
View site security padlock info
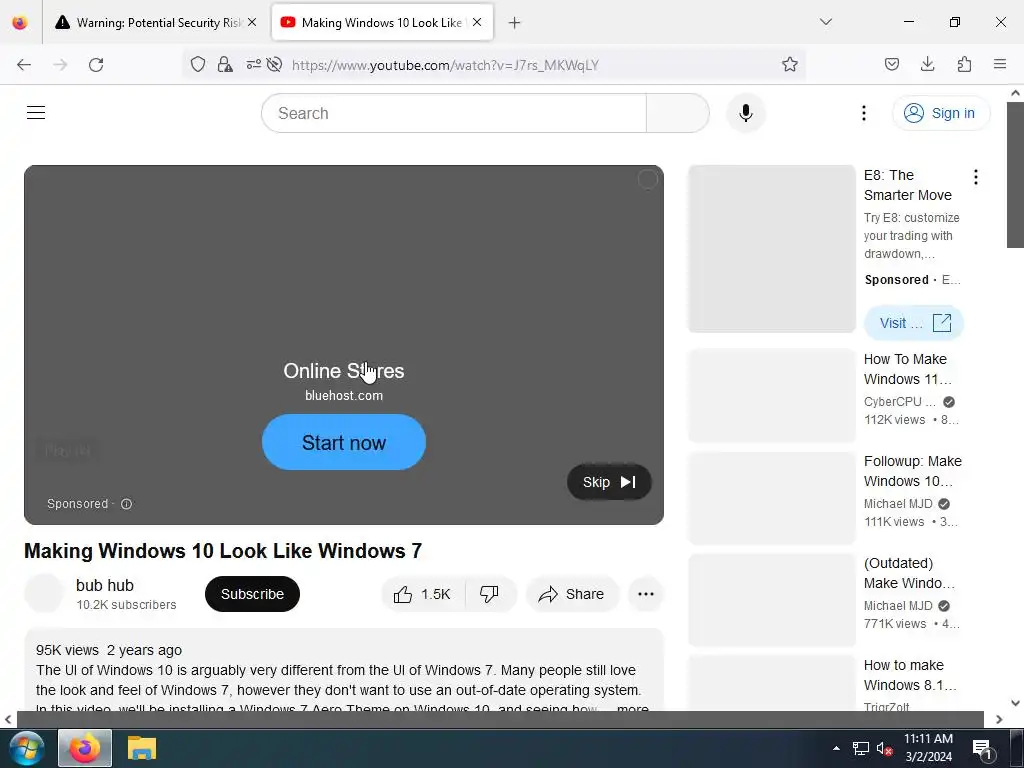pyautogui.click(x=225, y=64)
